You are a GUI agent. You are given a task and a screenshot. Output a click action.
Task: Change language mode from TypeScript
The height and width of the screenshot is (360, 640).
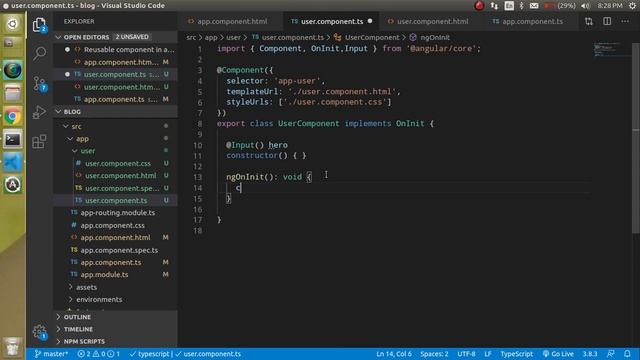[516, 354]
